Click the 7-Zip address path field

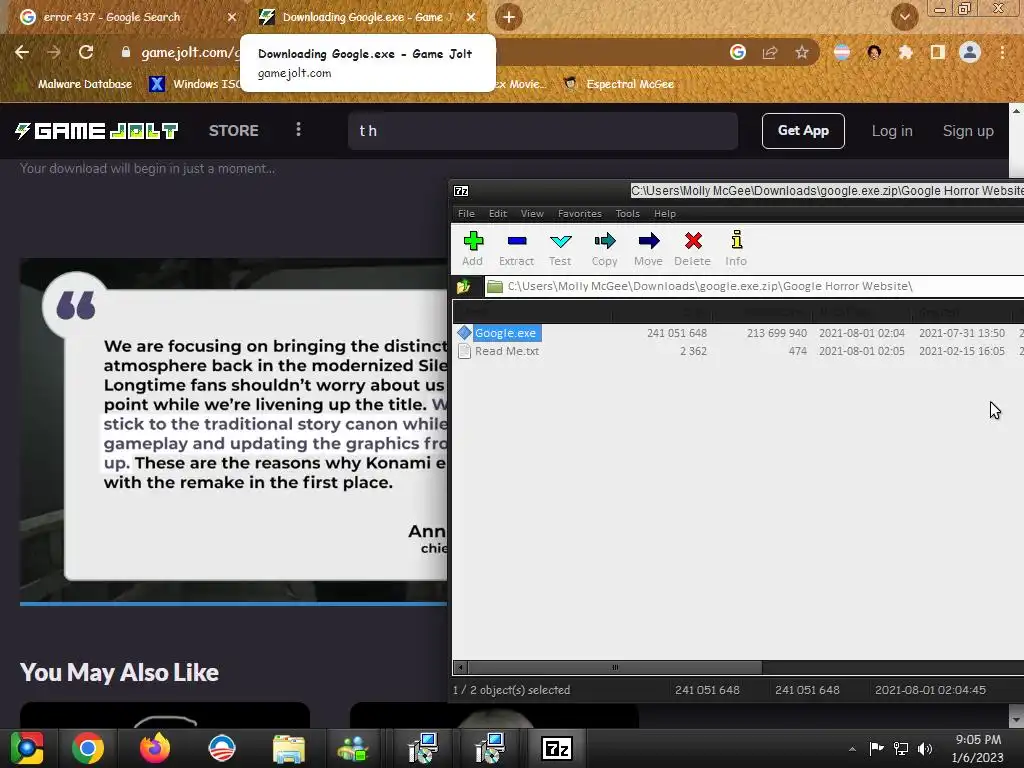754,286
